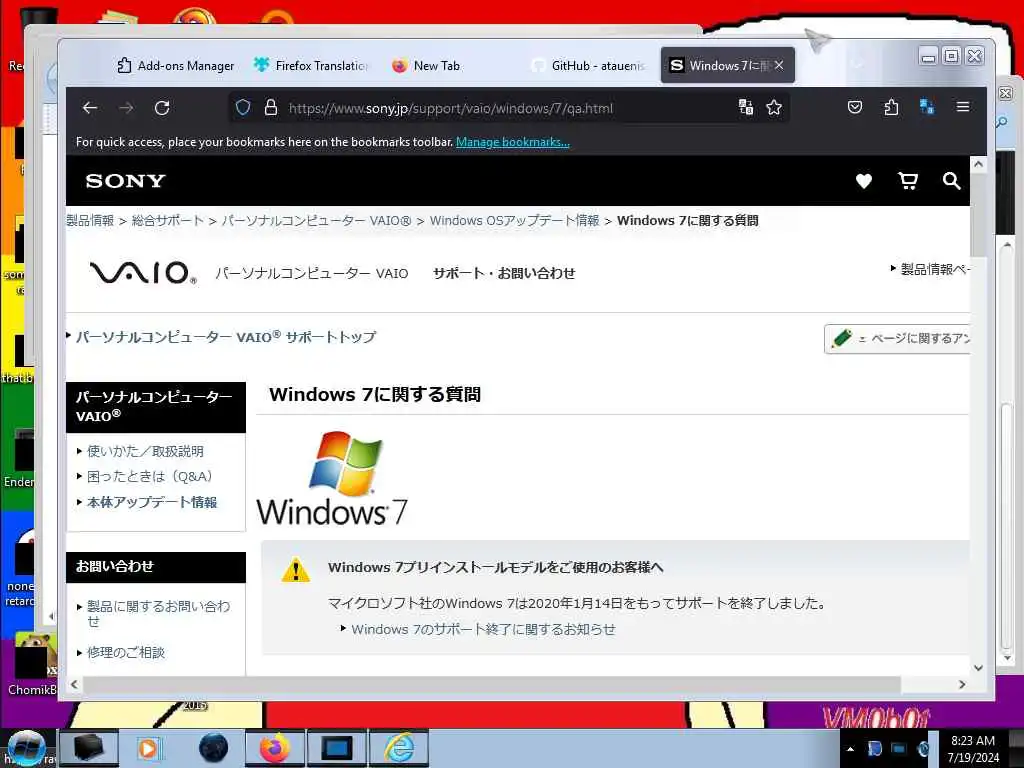This screenshot has width=1024, height=768.
Task: Click the 8:23 AM taskbar clock
Action: 972,741
